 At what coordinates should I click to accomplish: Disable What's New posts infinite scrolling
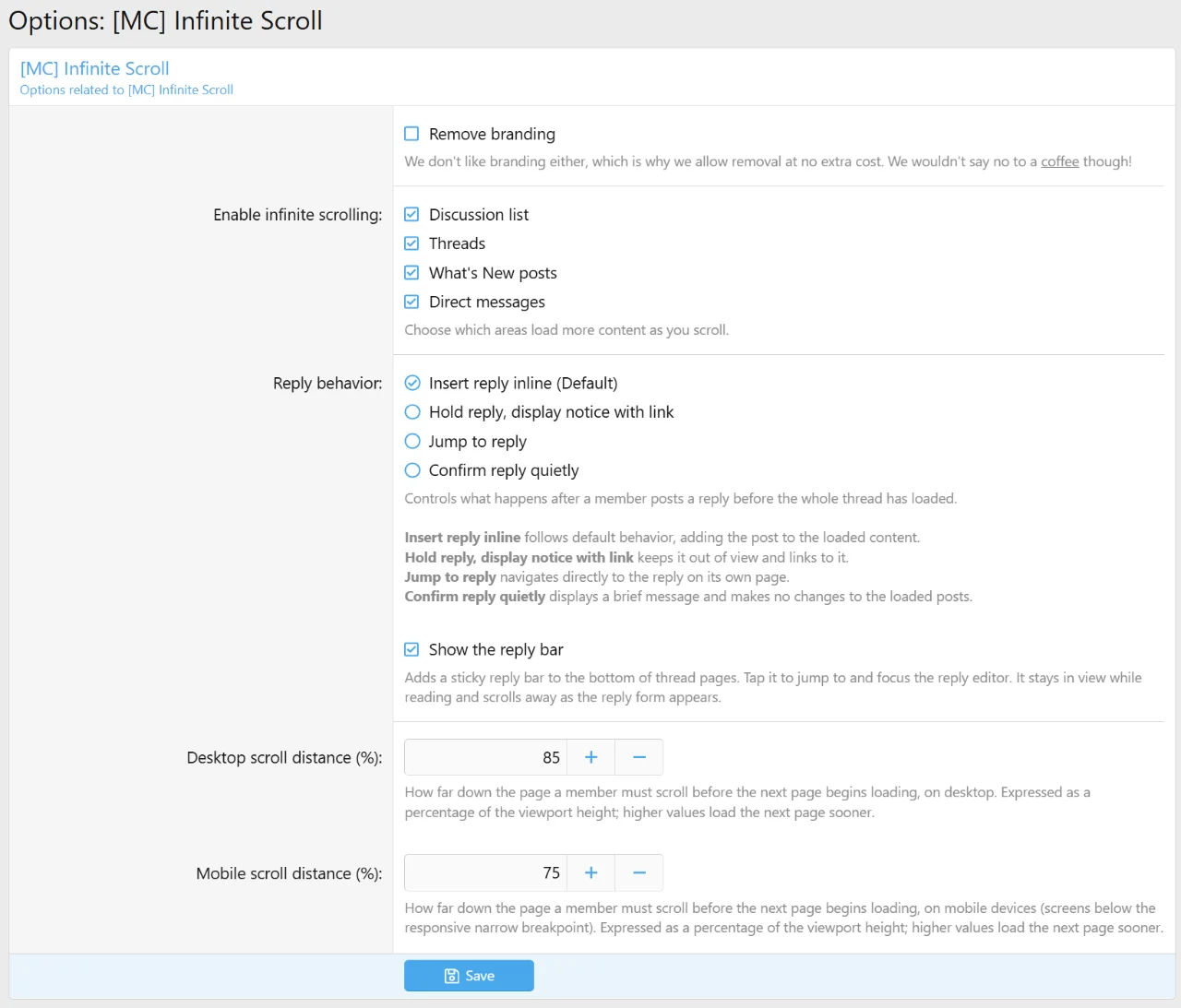tap(412, 273)
